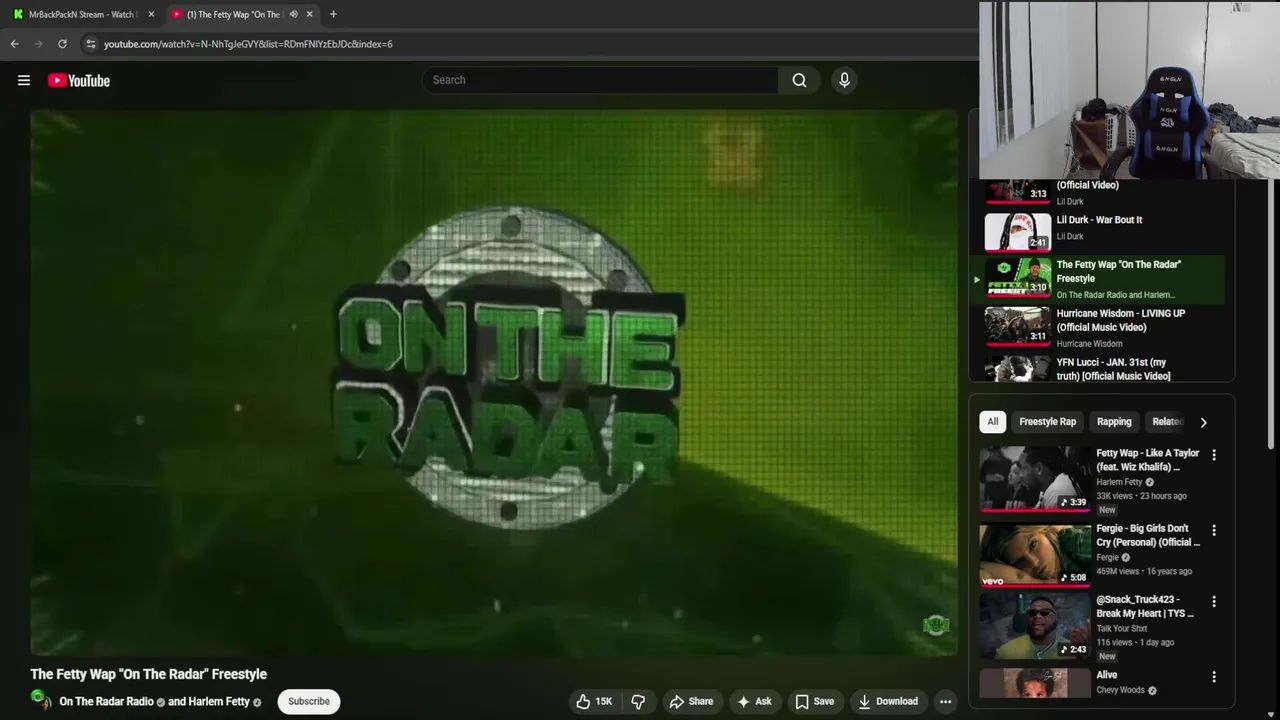Expand more chips with the right arrow
This screenshot has width=1280, height=720.
1203,422
